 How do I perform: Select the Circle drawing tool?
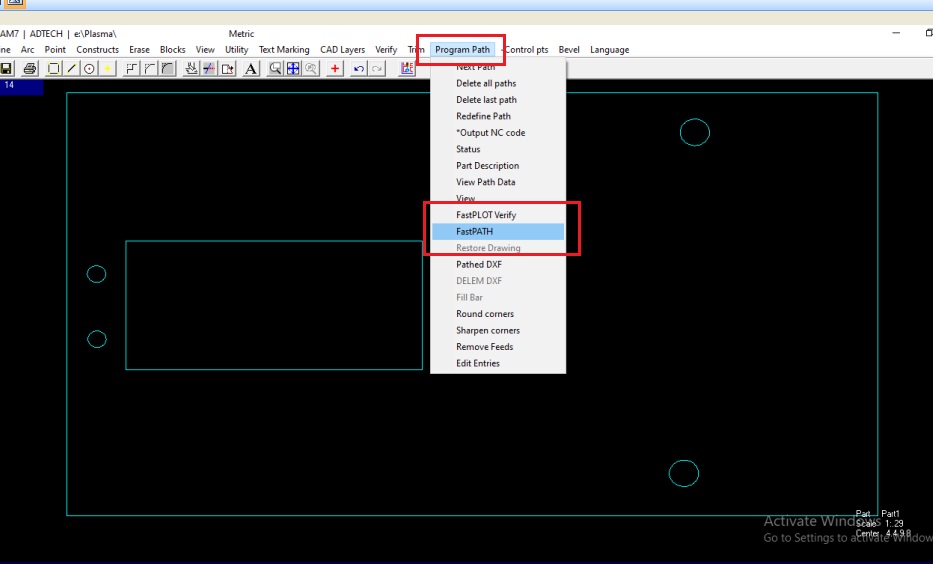[89, 69]
